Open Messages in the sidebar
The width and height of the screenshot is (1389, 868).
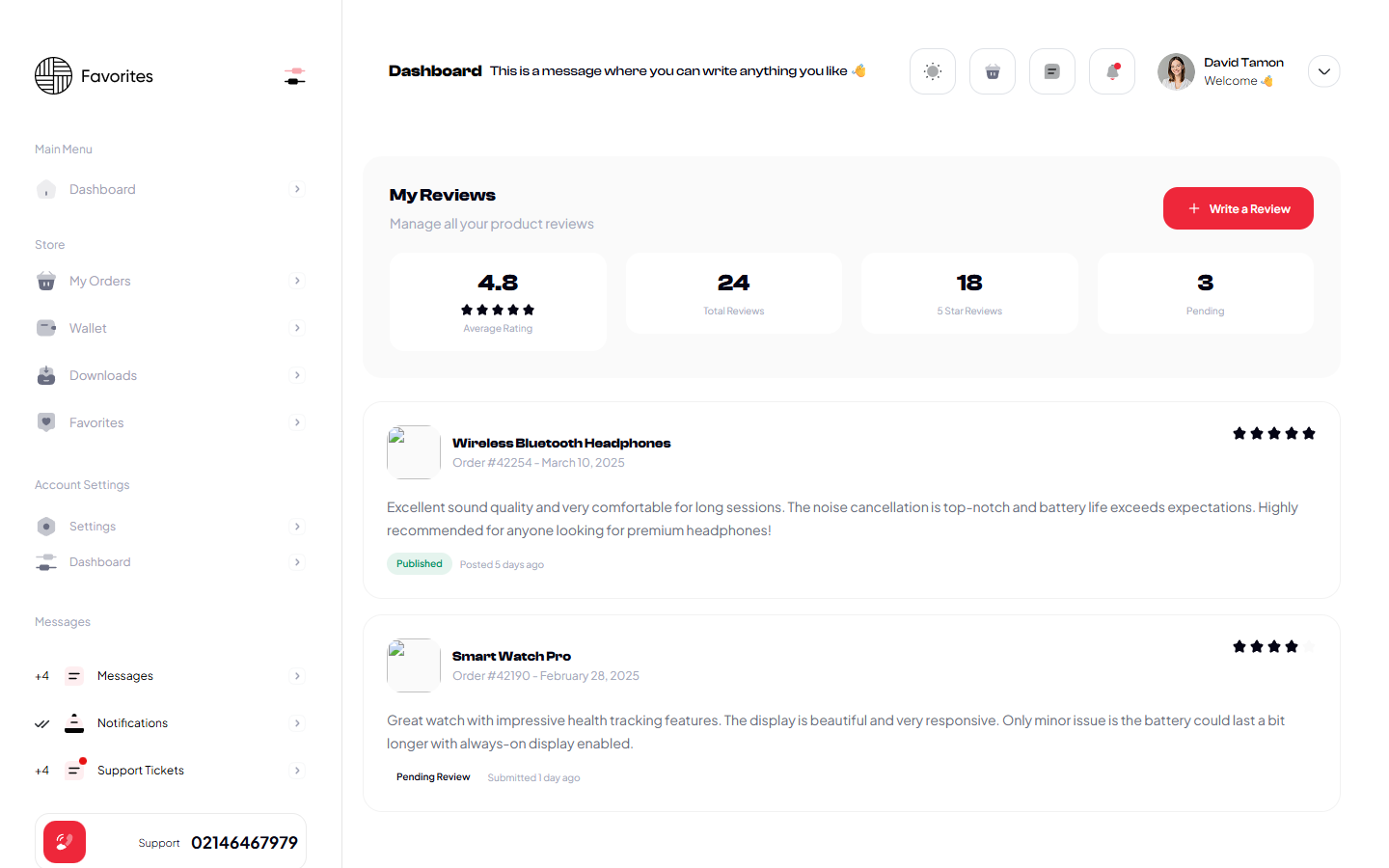click(x=125, y=676)
